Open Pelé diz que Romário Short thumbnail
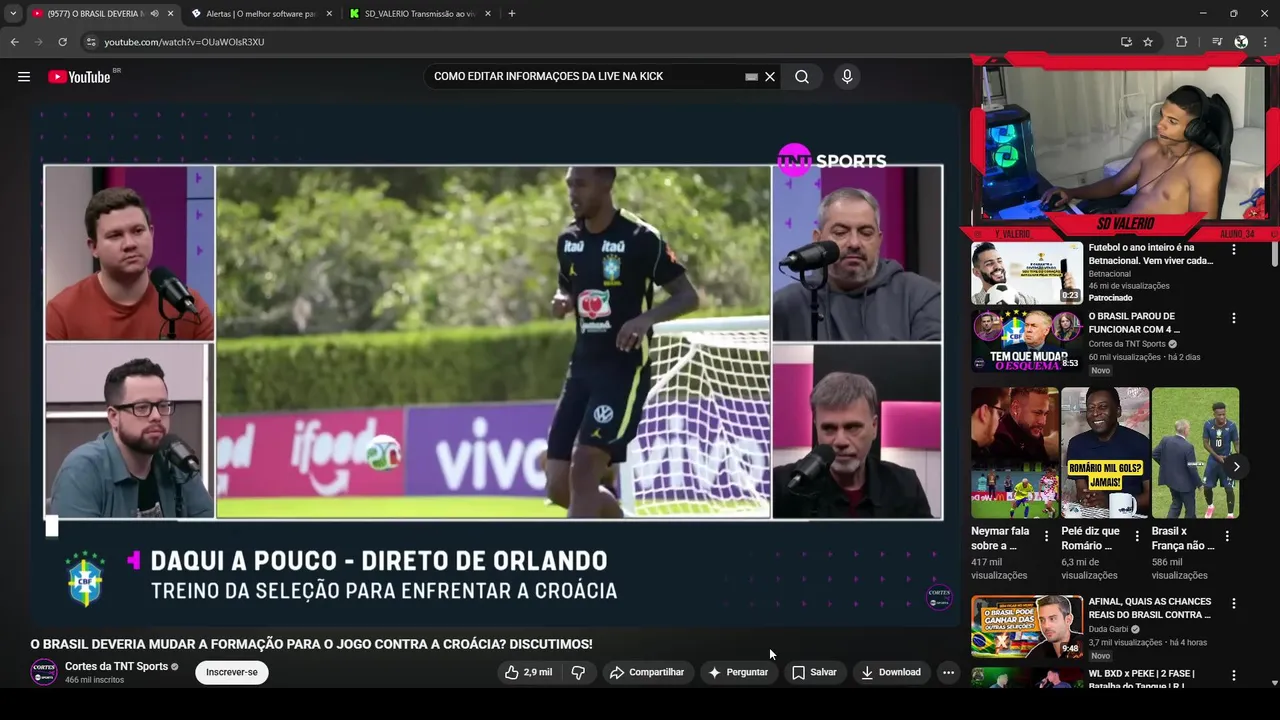This screenshot has width=1280, height=720. [1105, 453]
